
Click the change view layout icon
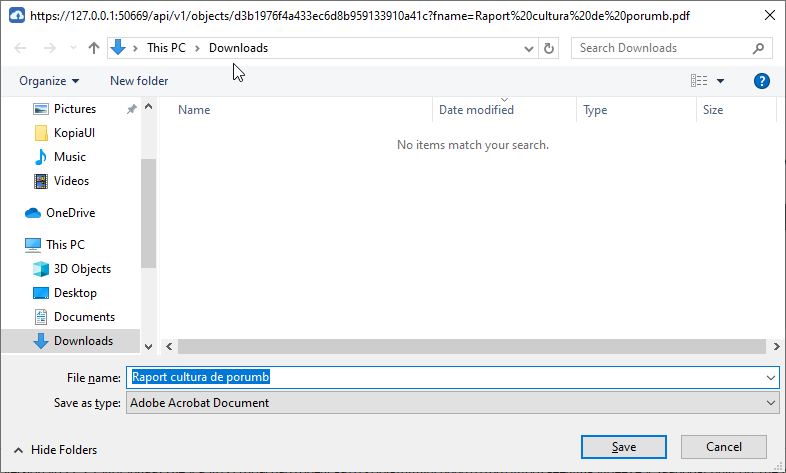point(699,81)
